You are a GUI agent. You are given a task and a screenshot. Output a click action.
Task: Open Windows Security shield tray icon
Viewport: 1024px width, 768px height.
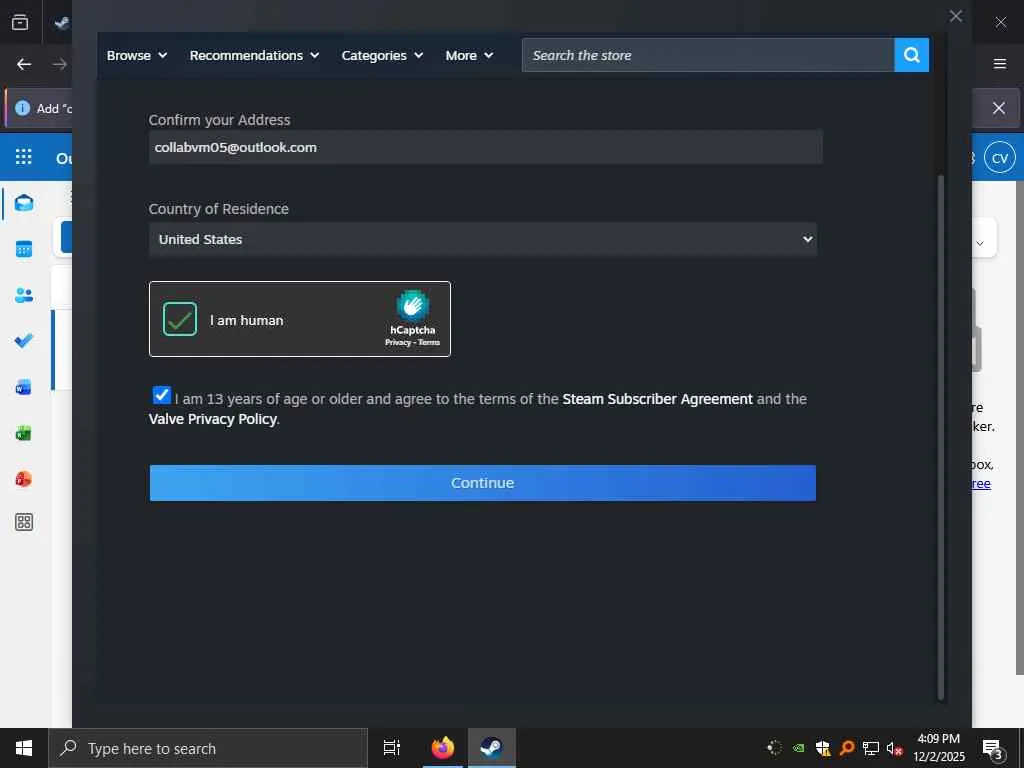coord(822,748)
